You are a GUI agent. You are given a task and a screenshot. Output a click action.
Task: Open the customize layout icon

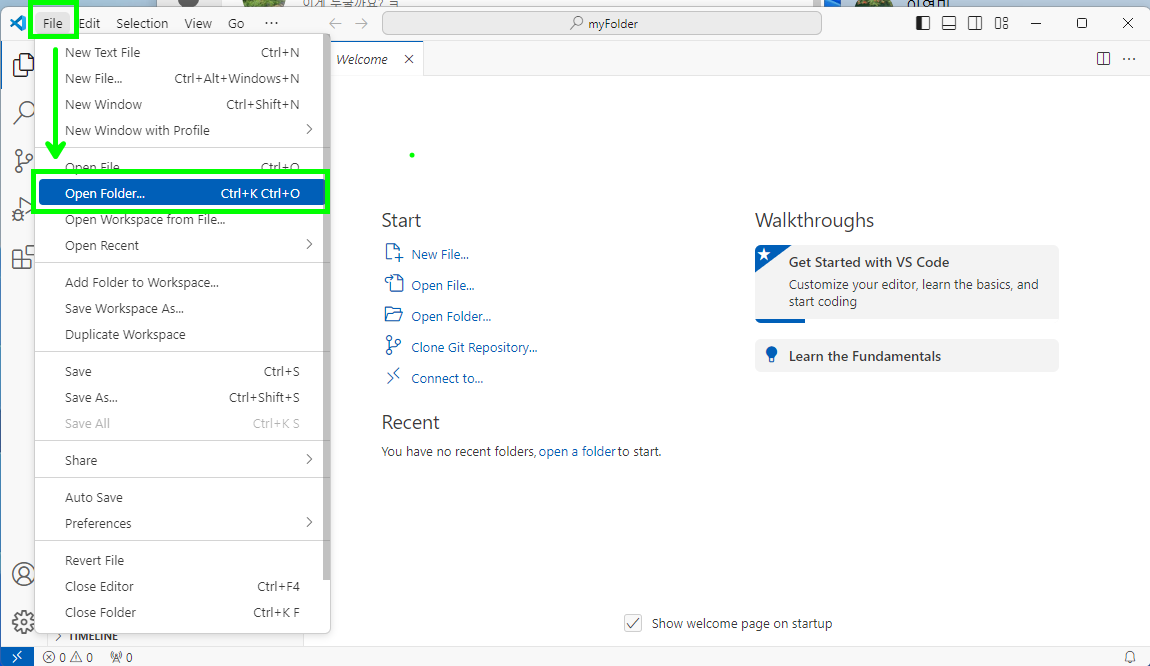coord(1002,23)
